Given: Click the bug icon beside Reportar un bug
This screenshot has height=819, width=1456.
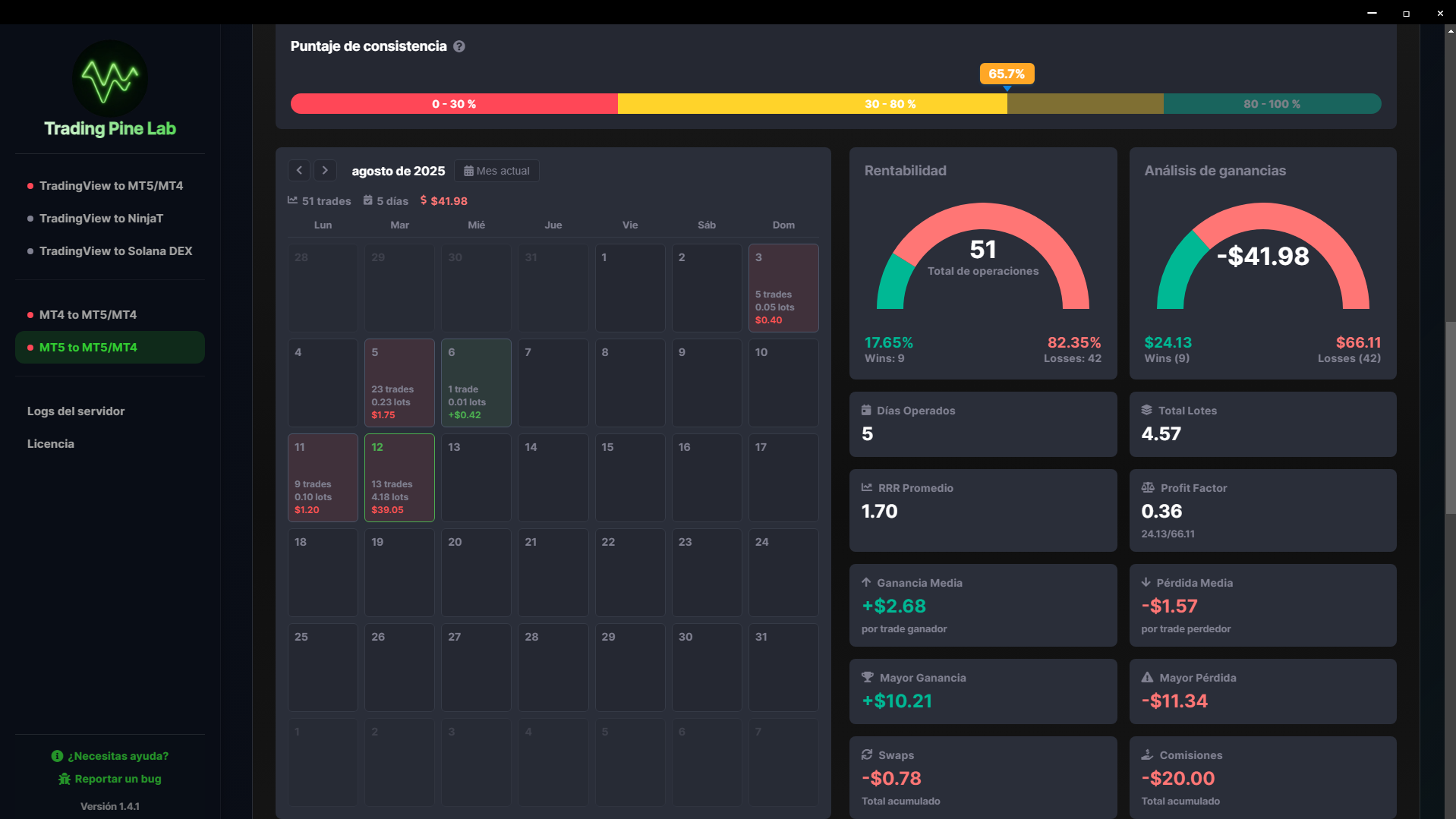Looking at the screenshot, I should pyautogui.click(x=65, y=779).
